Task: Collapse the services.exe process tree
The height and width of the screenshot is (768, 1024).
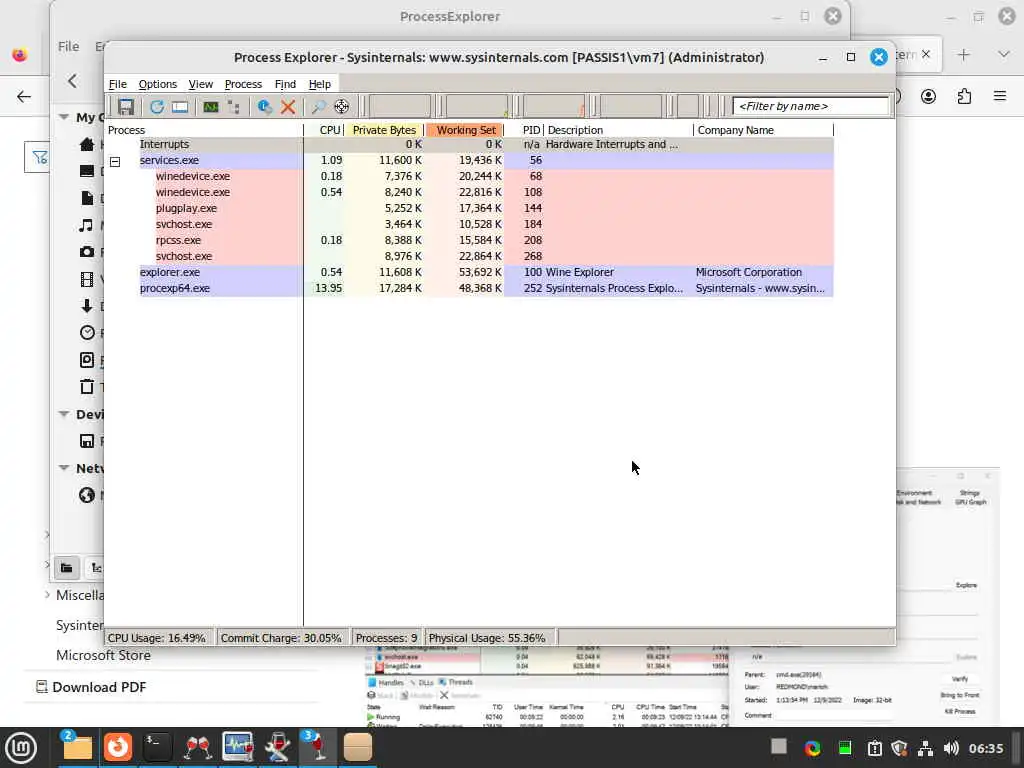Action: pos(115,161)
